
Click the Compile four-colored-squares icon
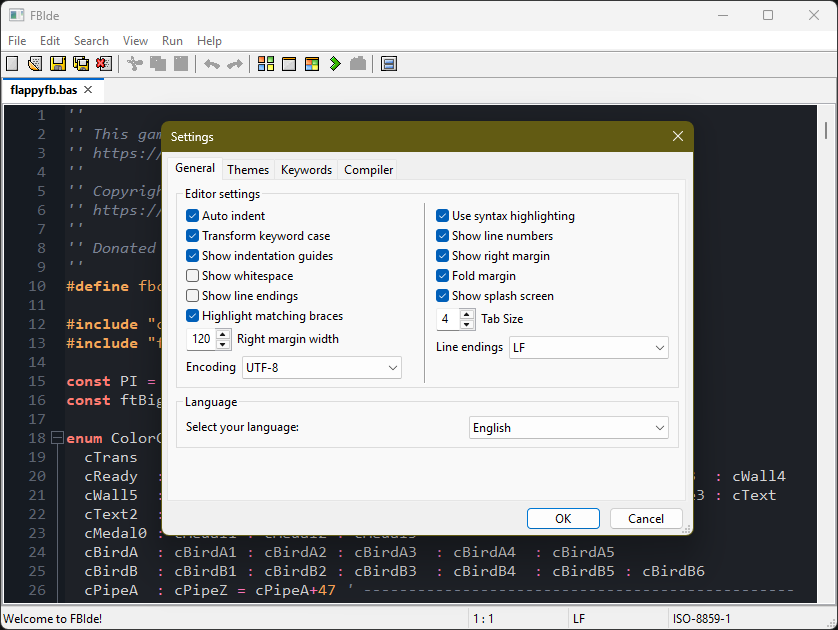pos(266,64)
